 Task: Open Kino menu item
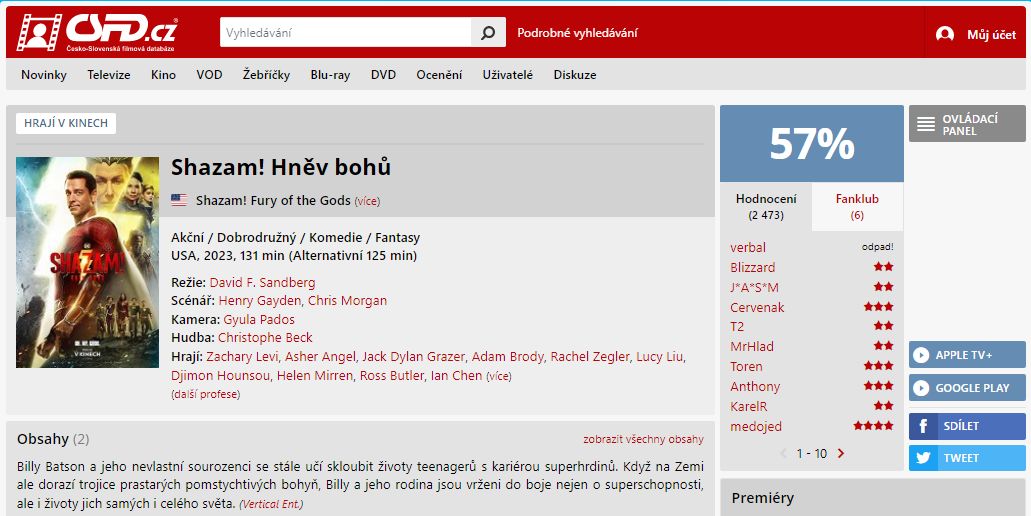click(x=163, y=75)
